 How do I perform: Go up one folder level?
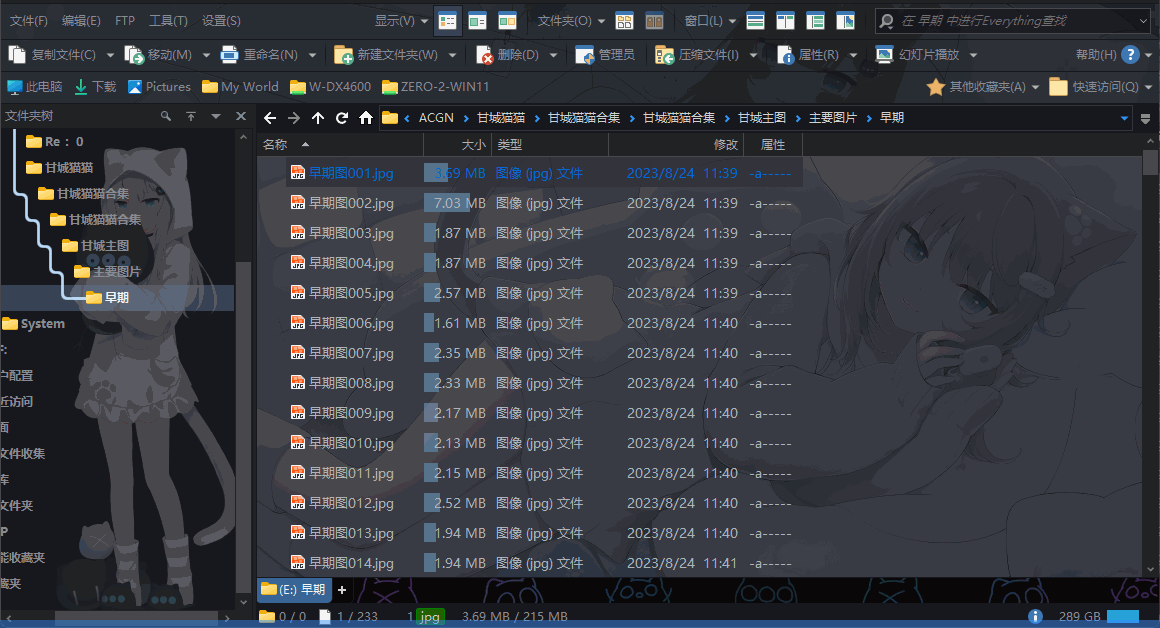[x=318, y=118]
